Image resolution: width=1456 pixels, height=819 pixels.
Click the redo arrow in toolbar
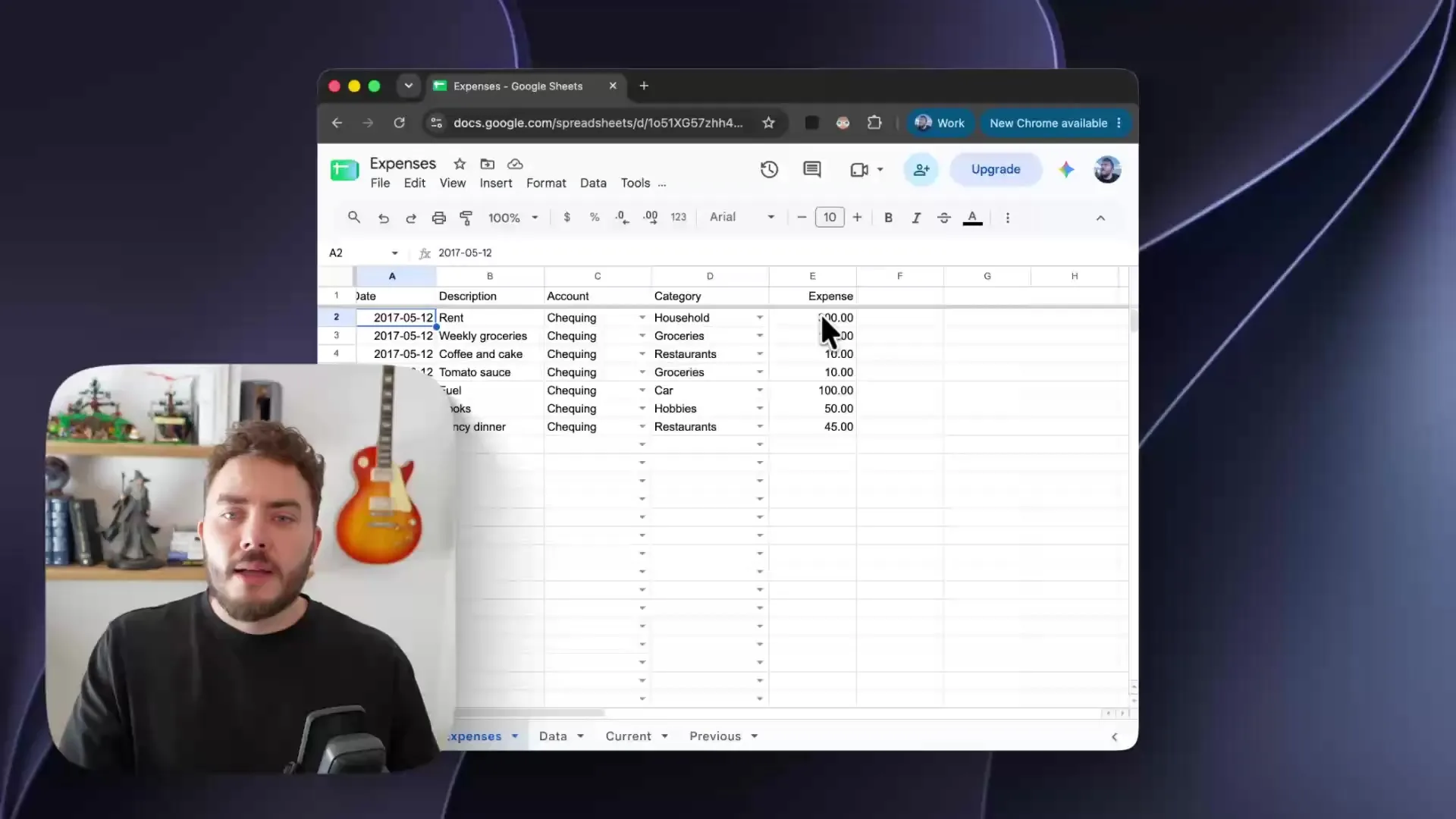click(x=411, y=218)
